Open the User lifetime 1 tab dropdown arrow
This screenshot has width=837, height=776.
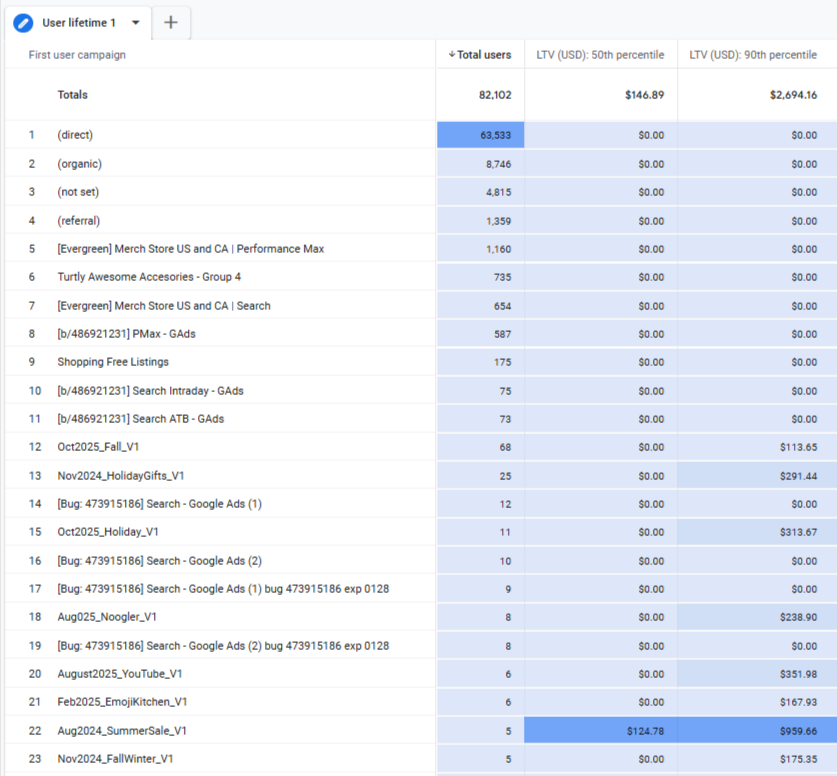tap(136, 22)
